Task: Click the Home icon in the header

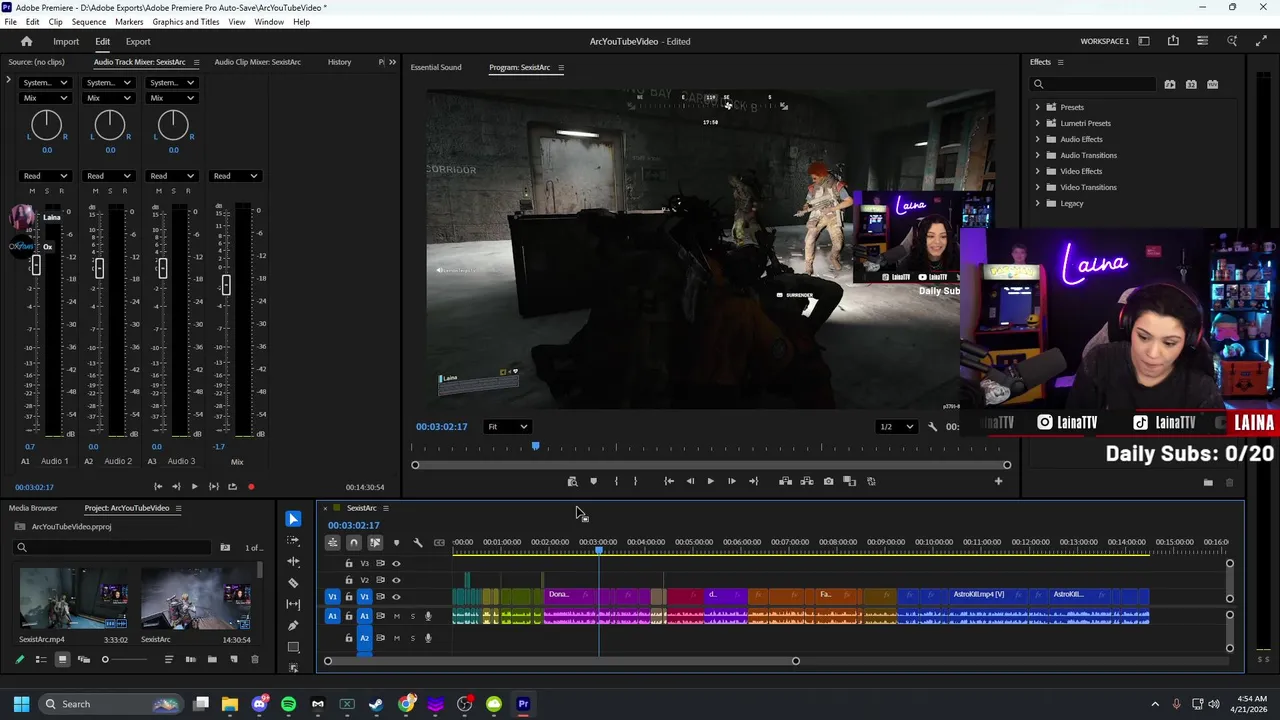Action: (x=27, y=41)
